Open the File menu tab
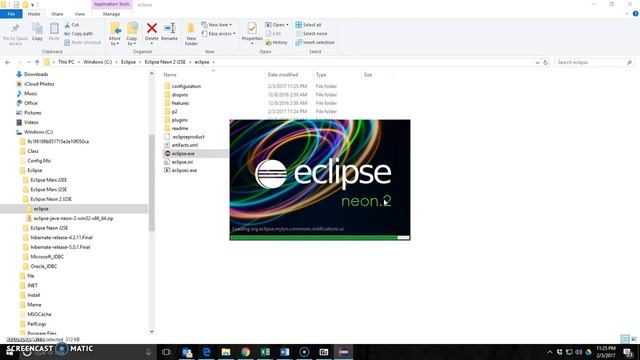640x360 pixels. [11, 14]
